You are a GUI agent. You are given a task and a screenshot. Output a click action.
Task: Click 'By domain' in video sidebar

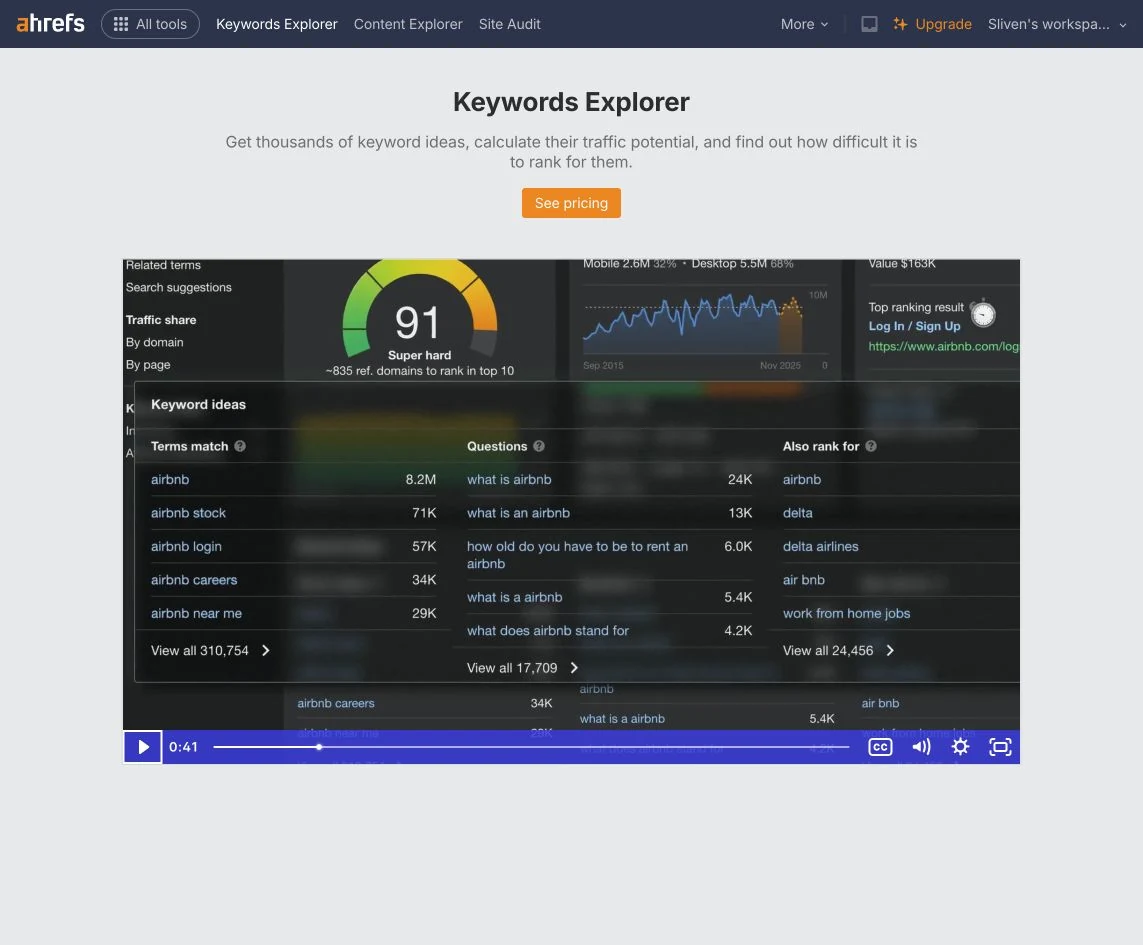pyautogui.click(x=155, y=342)
